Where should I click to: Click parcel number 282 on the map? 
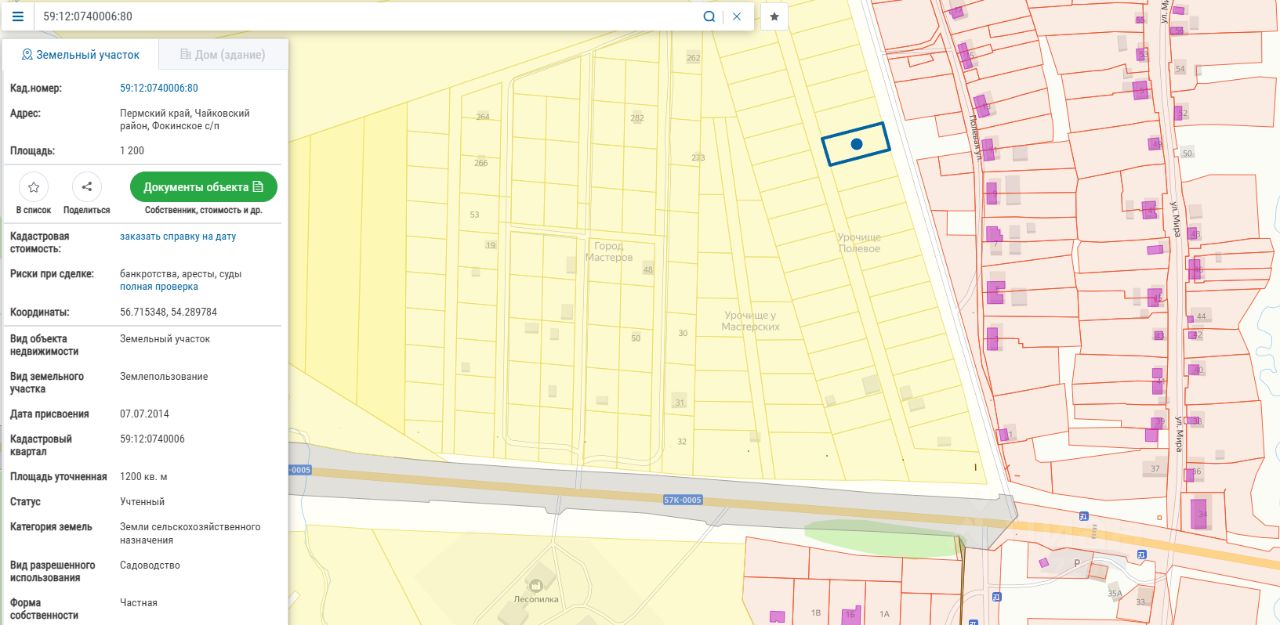click(x=637, y=118)
